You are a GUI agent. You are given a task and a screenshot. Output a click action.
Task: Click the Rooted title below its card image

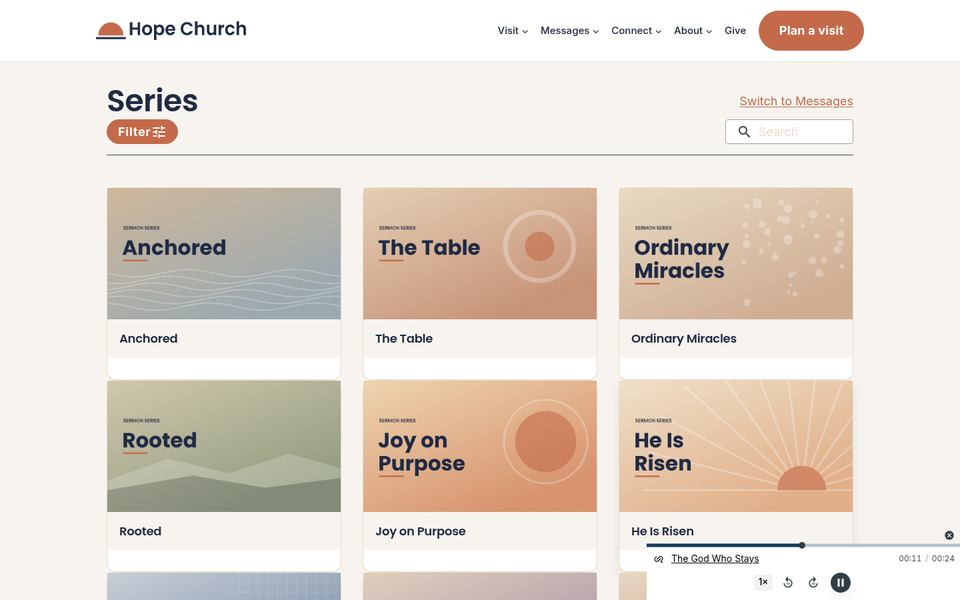click(140, 531)
